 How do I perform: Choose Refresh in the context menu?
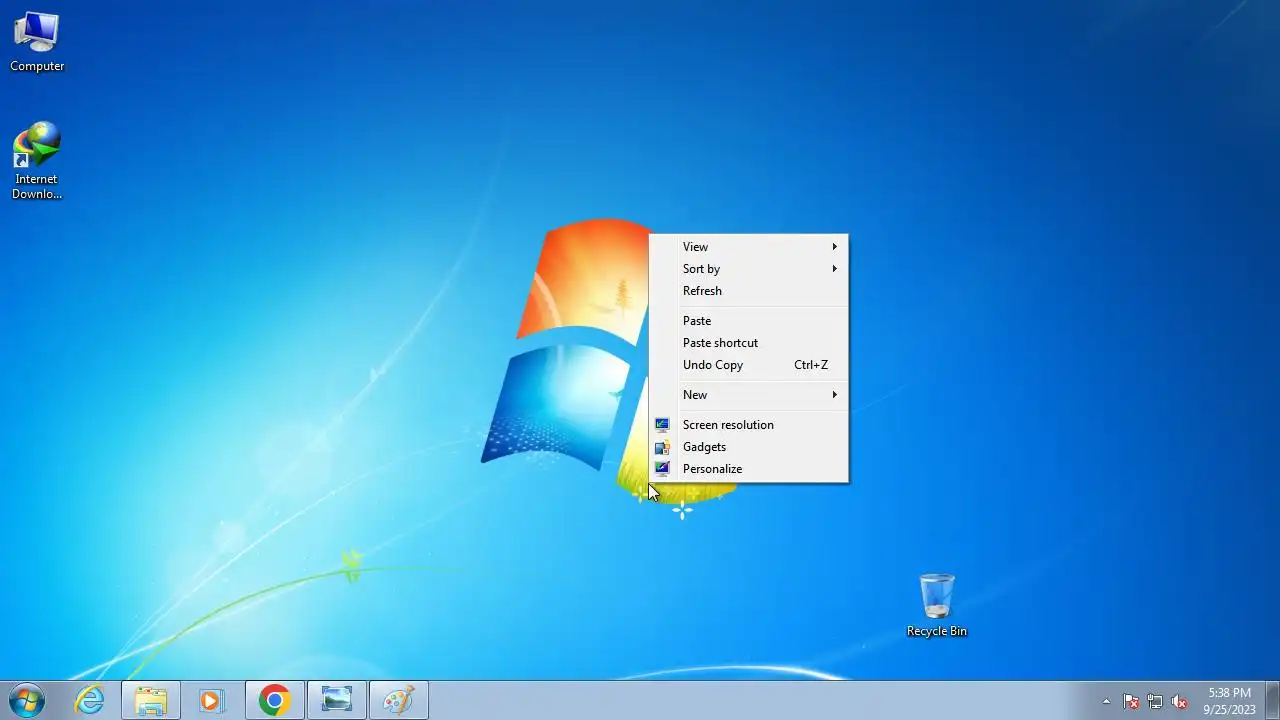pos(748,291)
